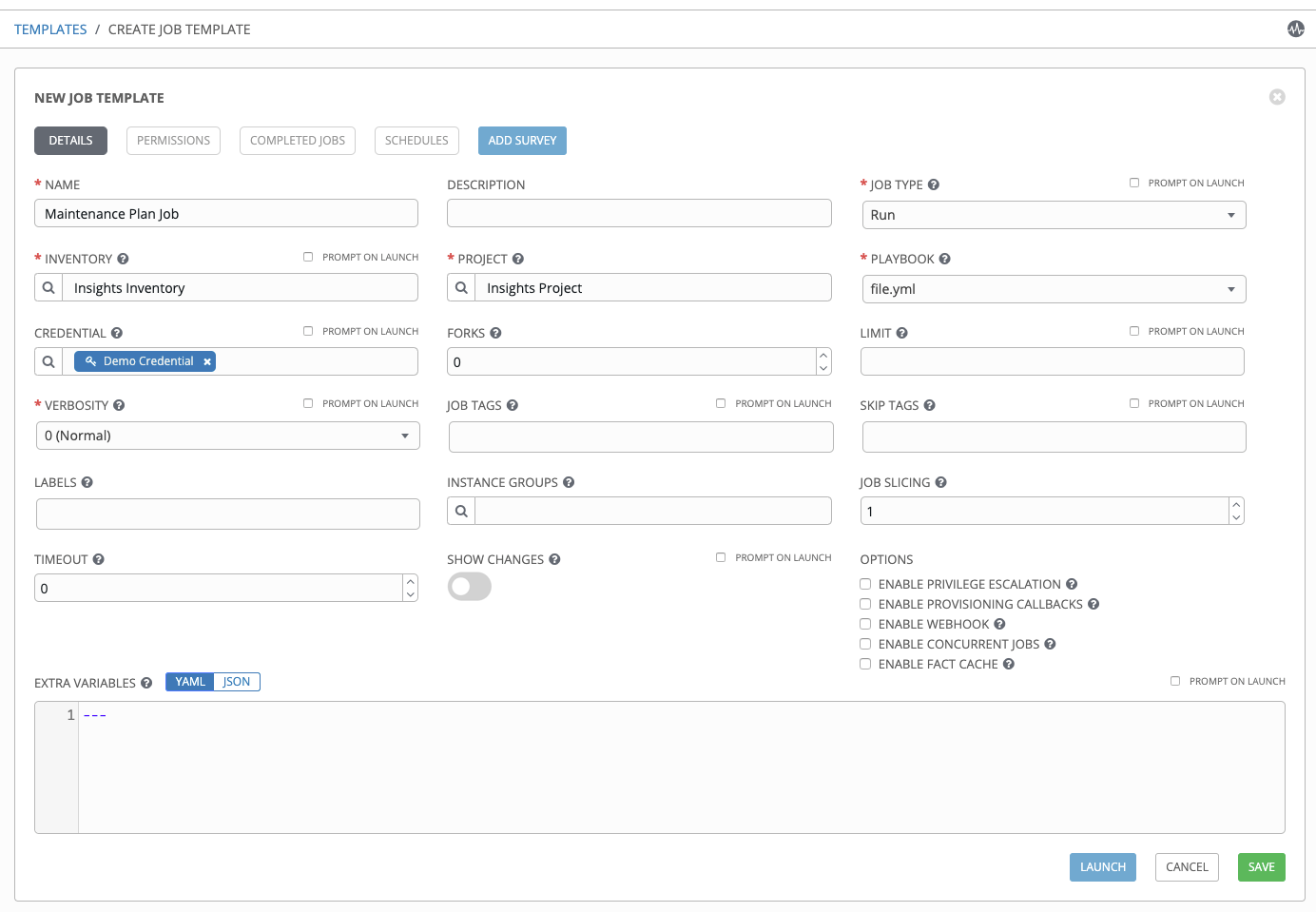Image resolution: width=1316 pixels, height=912 pixels.
Task: Click the Credential help icon
Action: pyautogui.click(x=117, y=333)
